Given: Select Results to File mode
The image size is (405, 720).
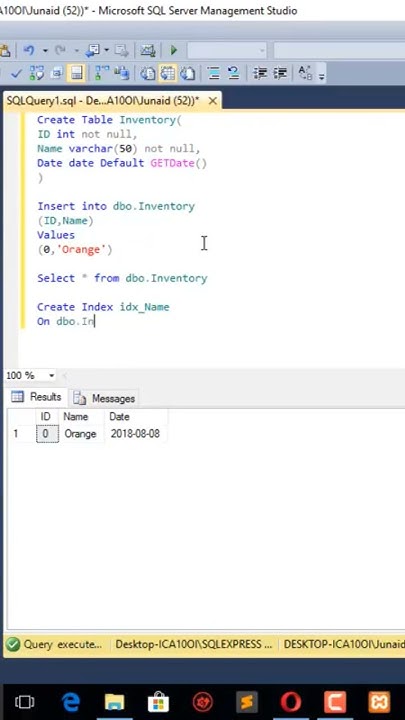Looking at the screenshot, I should 188,73.
